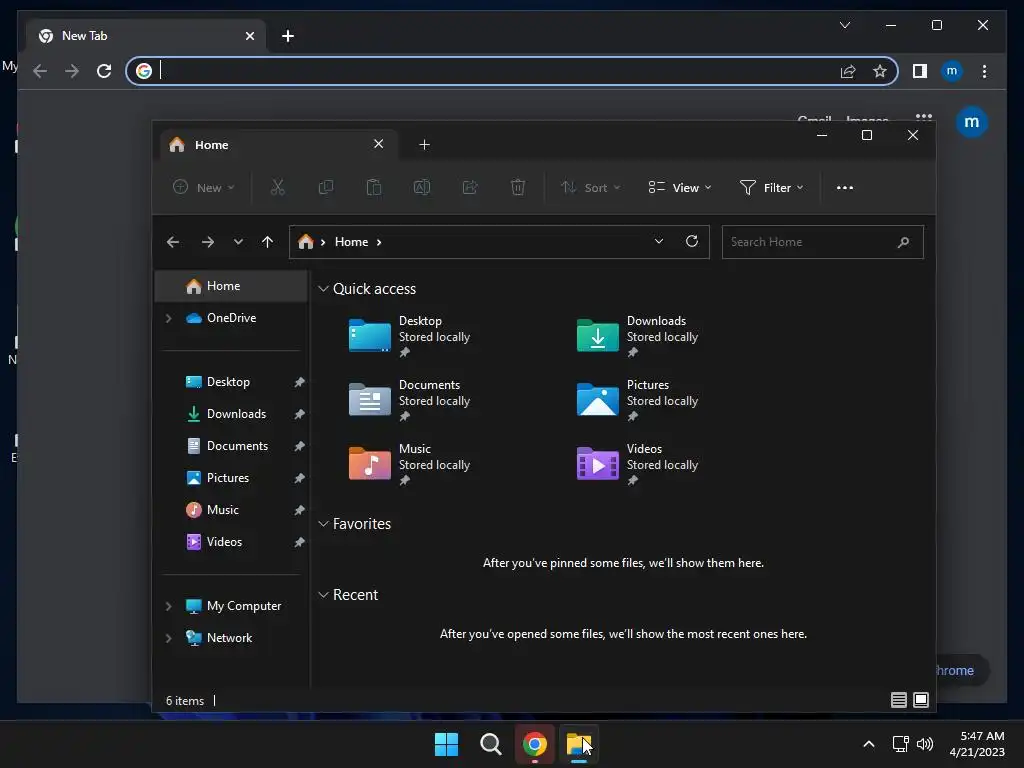Open Chrome side panel icon
1024x768 pixels.
pos(920,71)
